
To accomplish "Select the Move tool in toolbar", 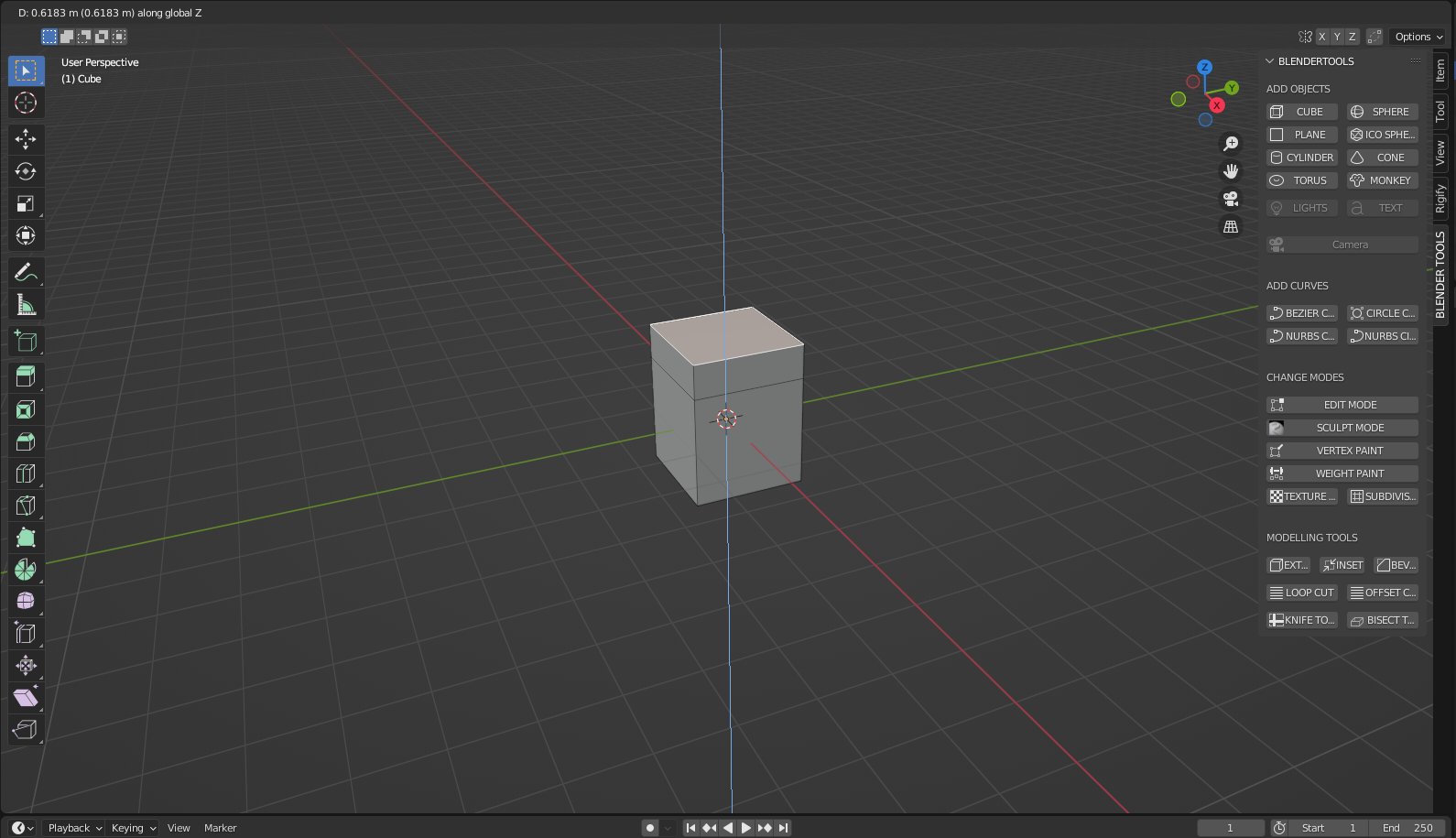I will click(x=26, y=139).
